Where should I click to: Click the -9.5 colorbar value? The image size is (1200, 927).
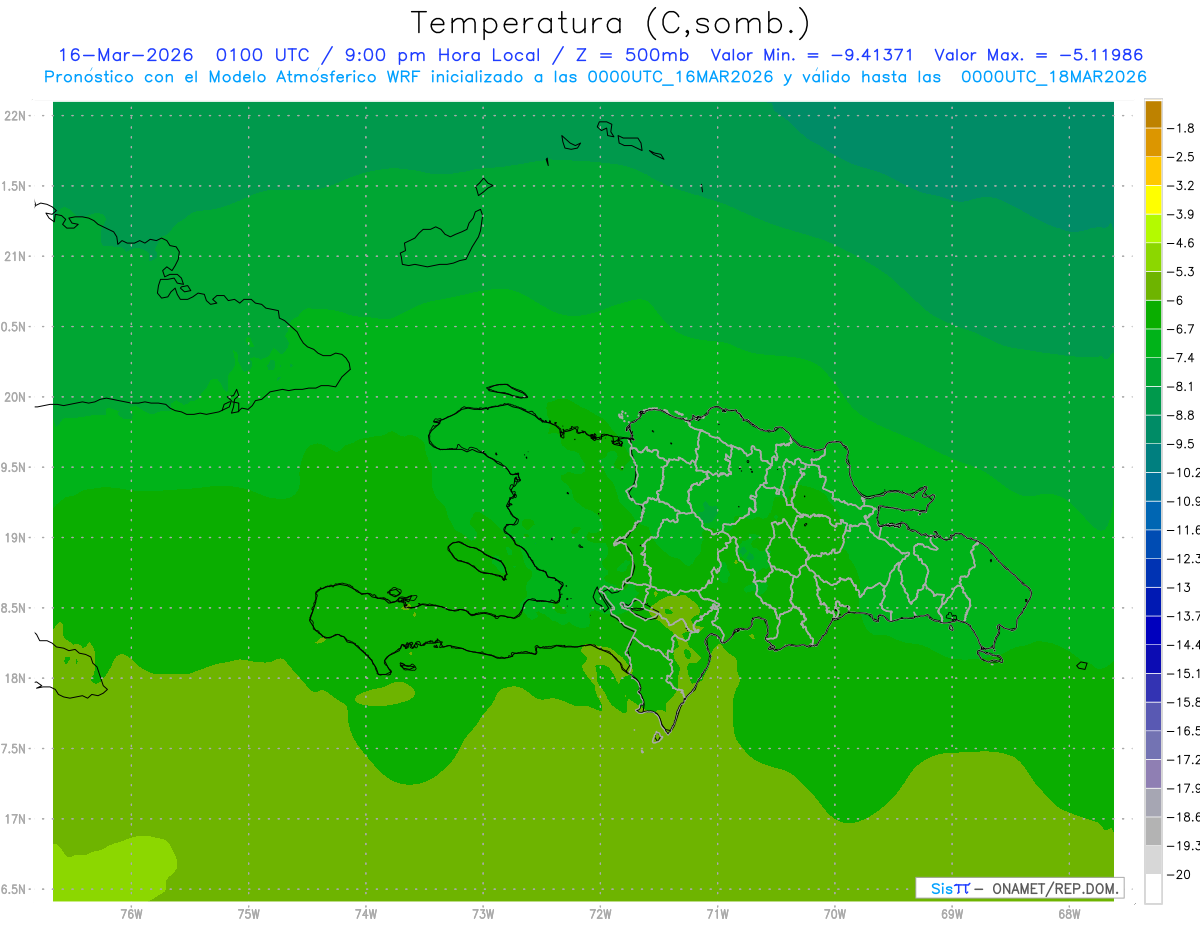click(1181, 444)
